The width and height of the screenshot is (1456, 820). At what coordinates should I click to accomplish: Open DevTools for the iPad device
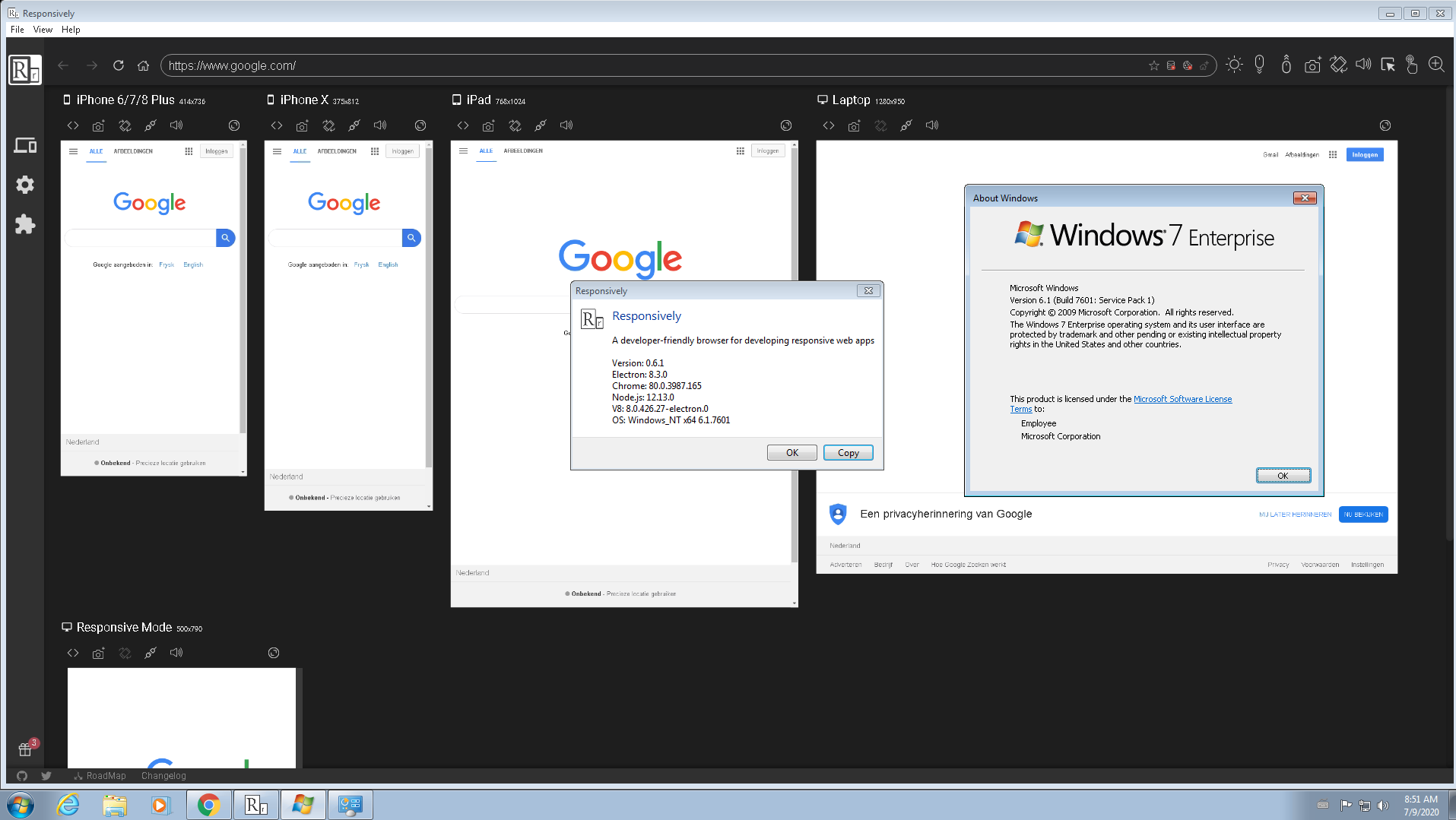463,125
